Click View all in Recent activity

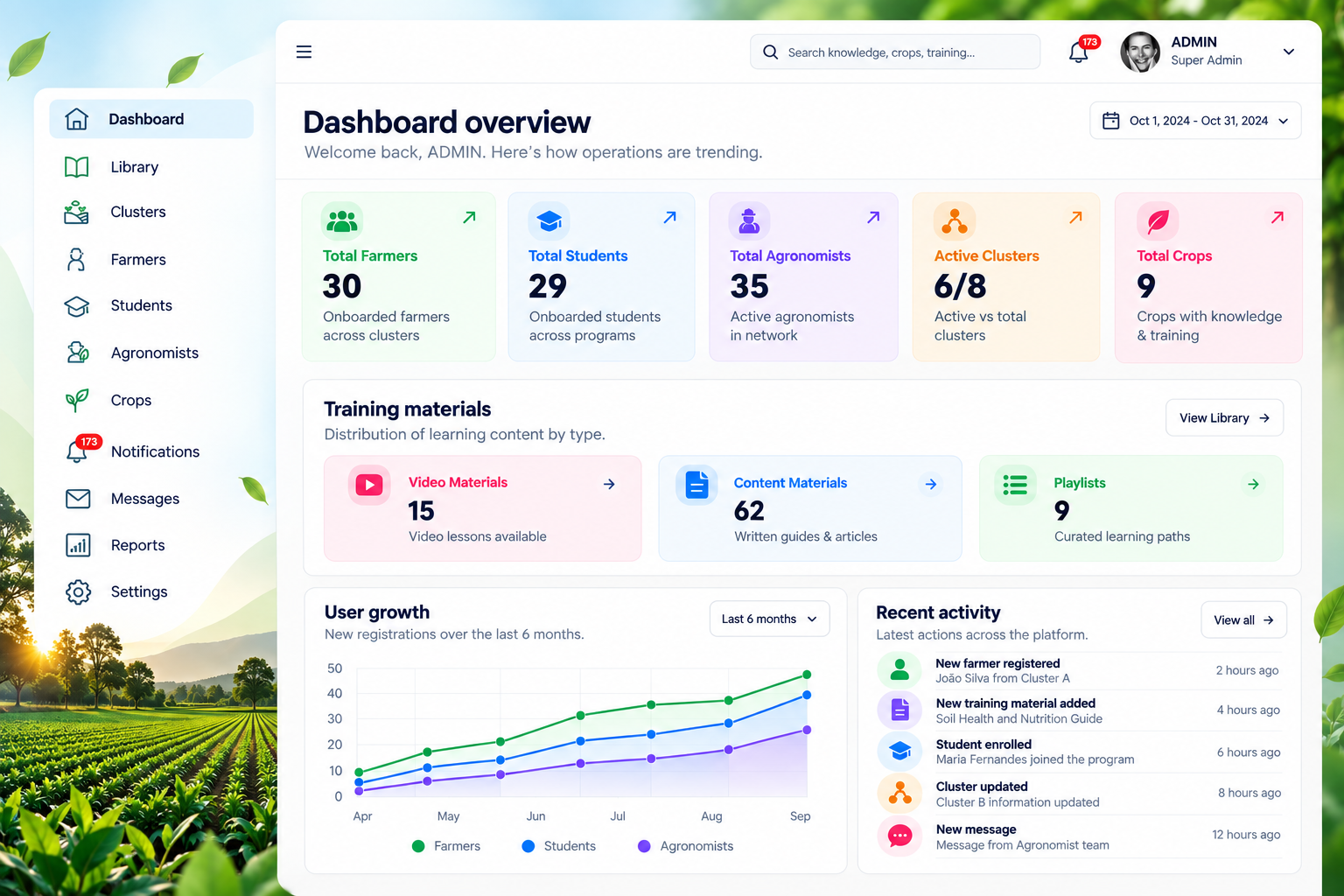click(x=1243, y=619)
